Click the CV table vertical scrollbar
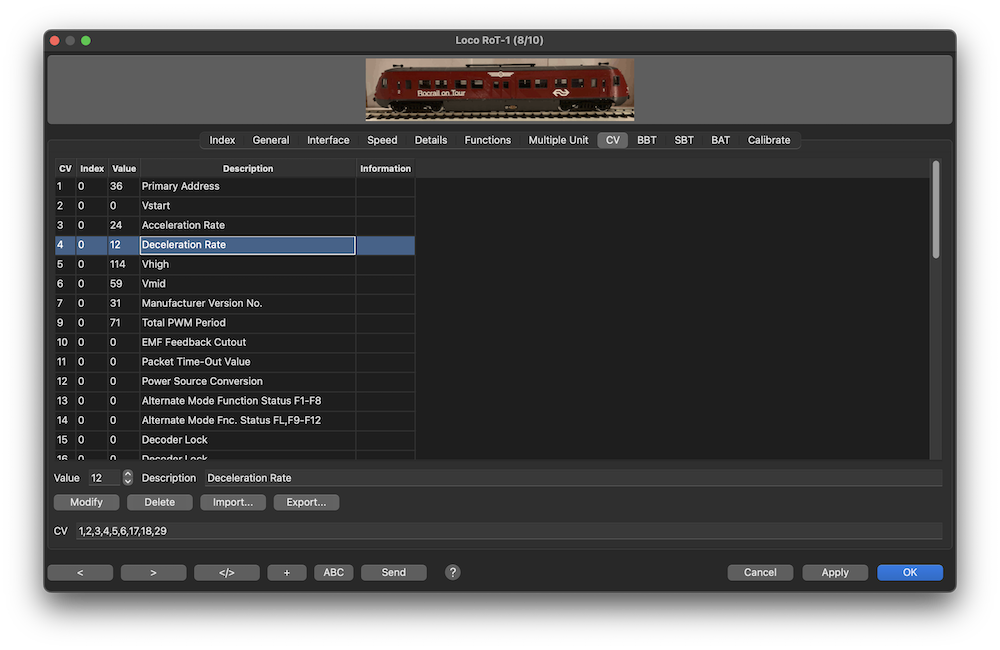Screen dimensions: 1000x650 click(936, 210)
